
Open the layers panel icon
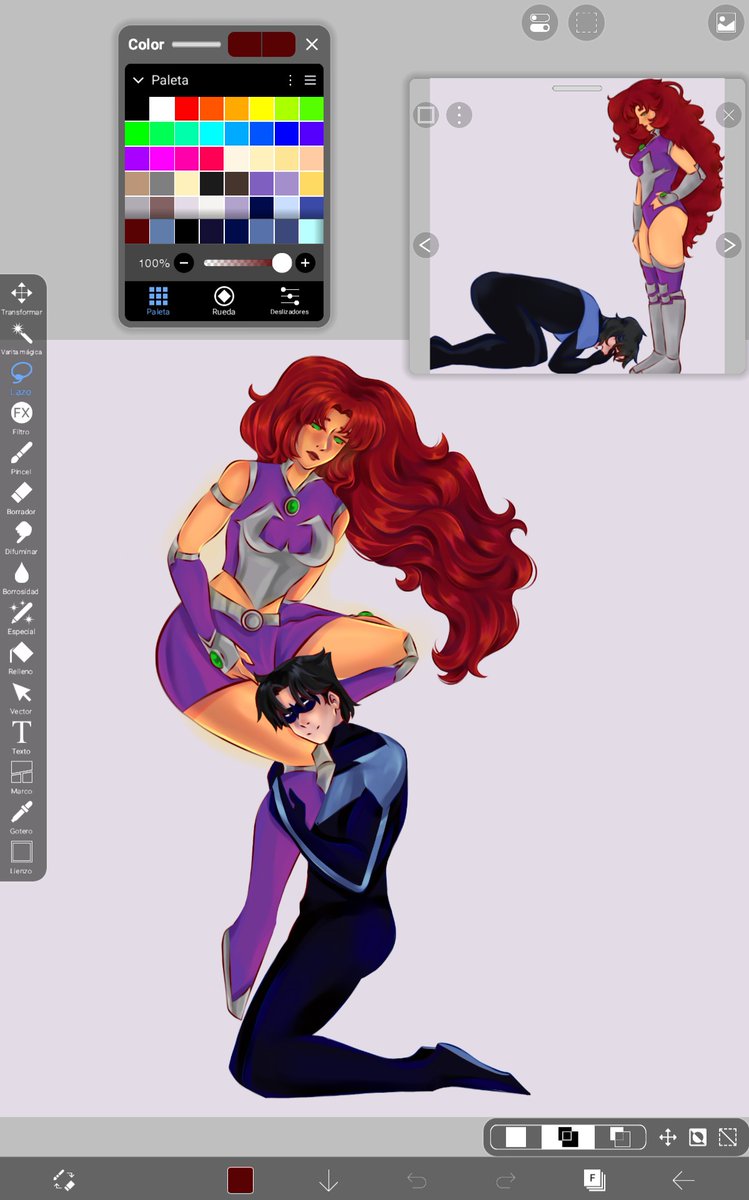tap(594, 1180)
